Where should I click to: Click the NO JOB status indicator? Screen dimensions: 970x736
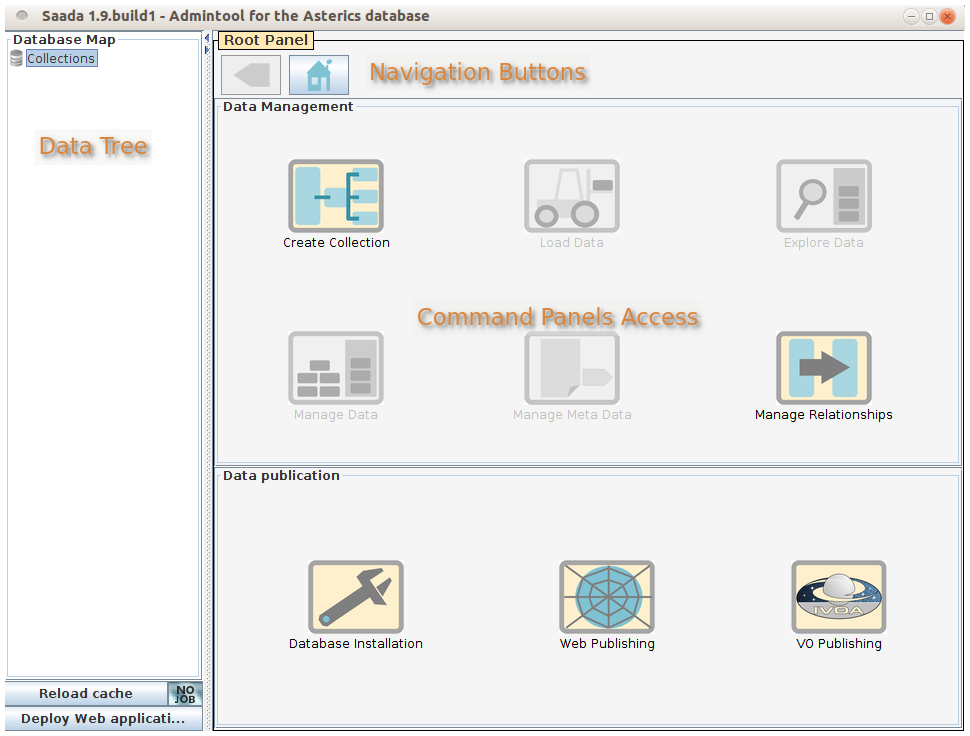click(185, 694)
